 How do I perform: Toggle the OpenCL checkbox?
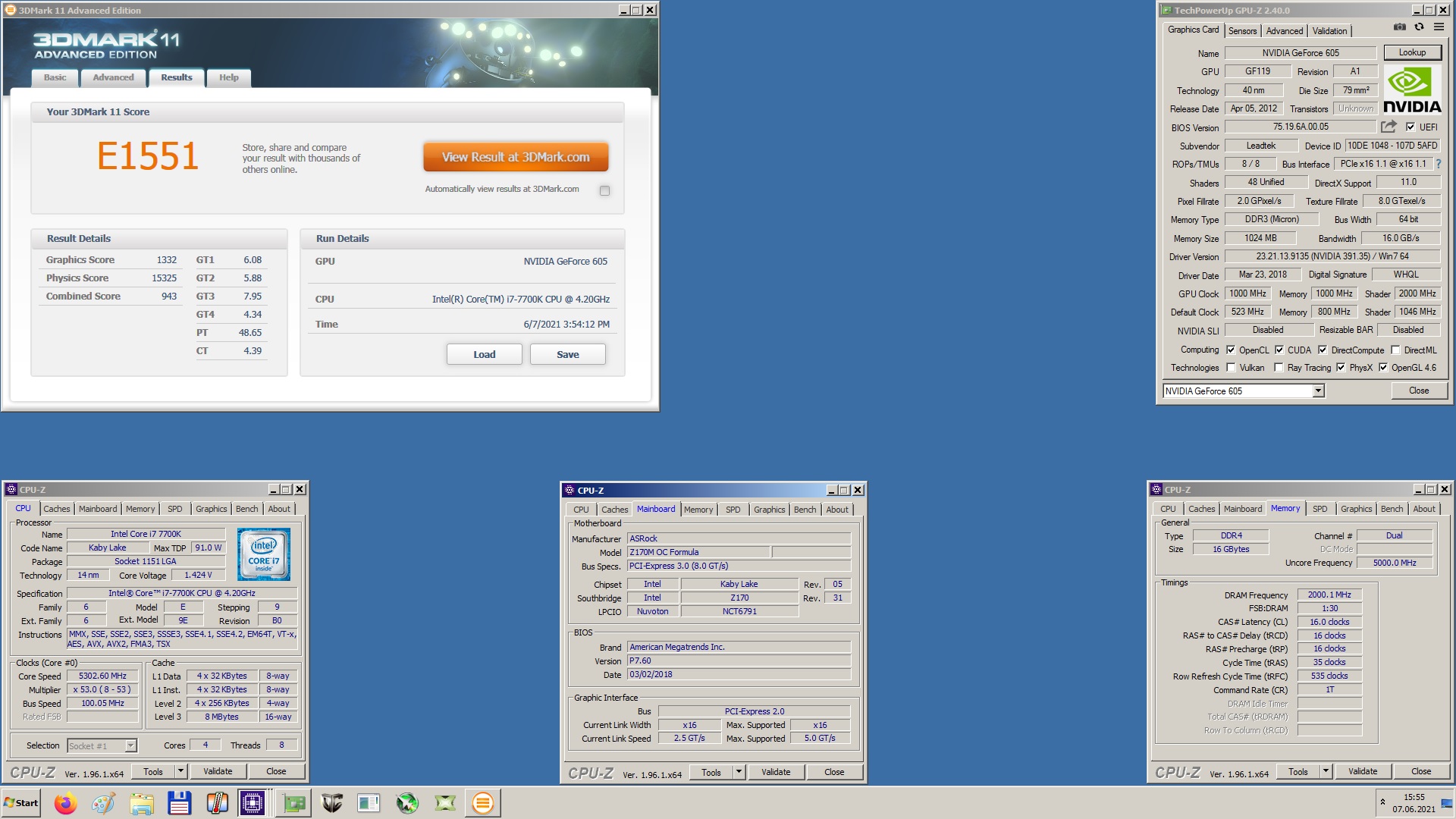(x=1231, y=350)
